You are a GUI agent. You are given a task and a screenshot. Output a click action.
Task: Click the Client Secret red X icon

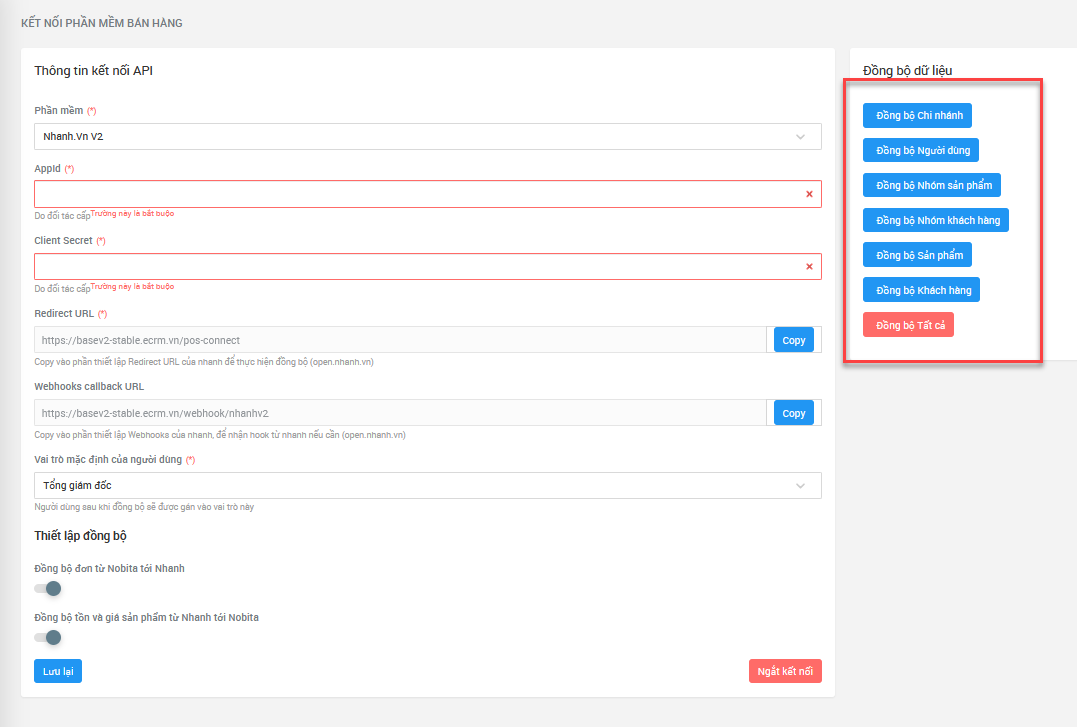click(808, 267)
